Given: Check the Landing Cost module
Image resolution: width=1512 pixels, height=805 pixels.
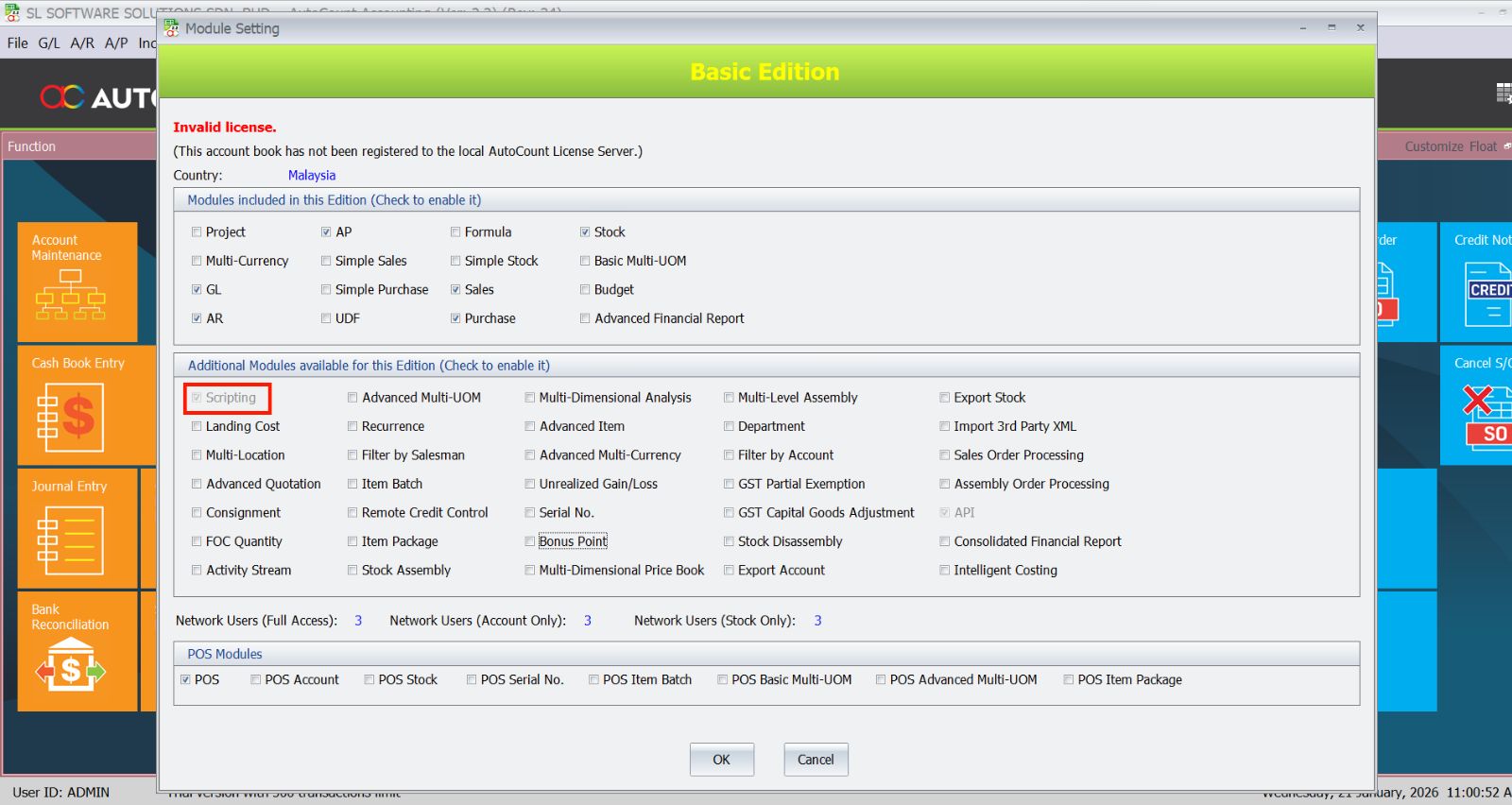Looking at the screenshot, I should coord(197,426).
